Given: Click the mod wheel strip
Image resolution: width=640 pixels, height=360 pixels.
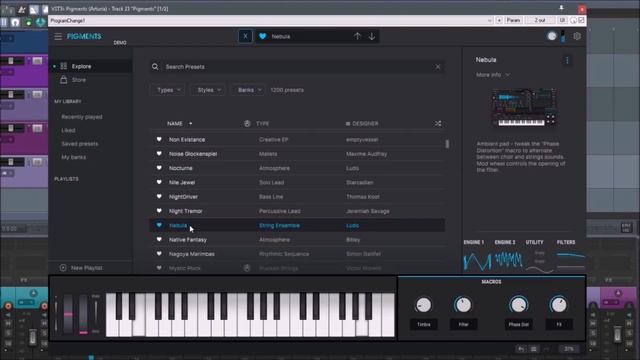Looking at the screenshot, I should [x=83, y=313].
